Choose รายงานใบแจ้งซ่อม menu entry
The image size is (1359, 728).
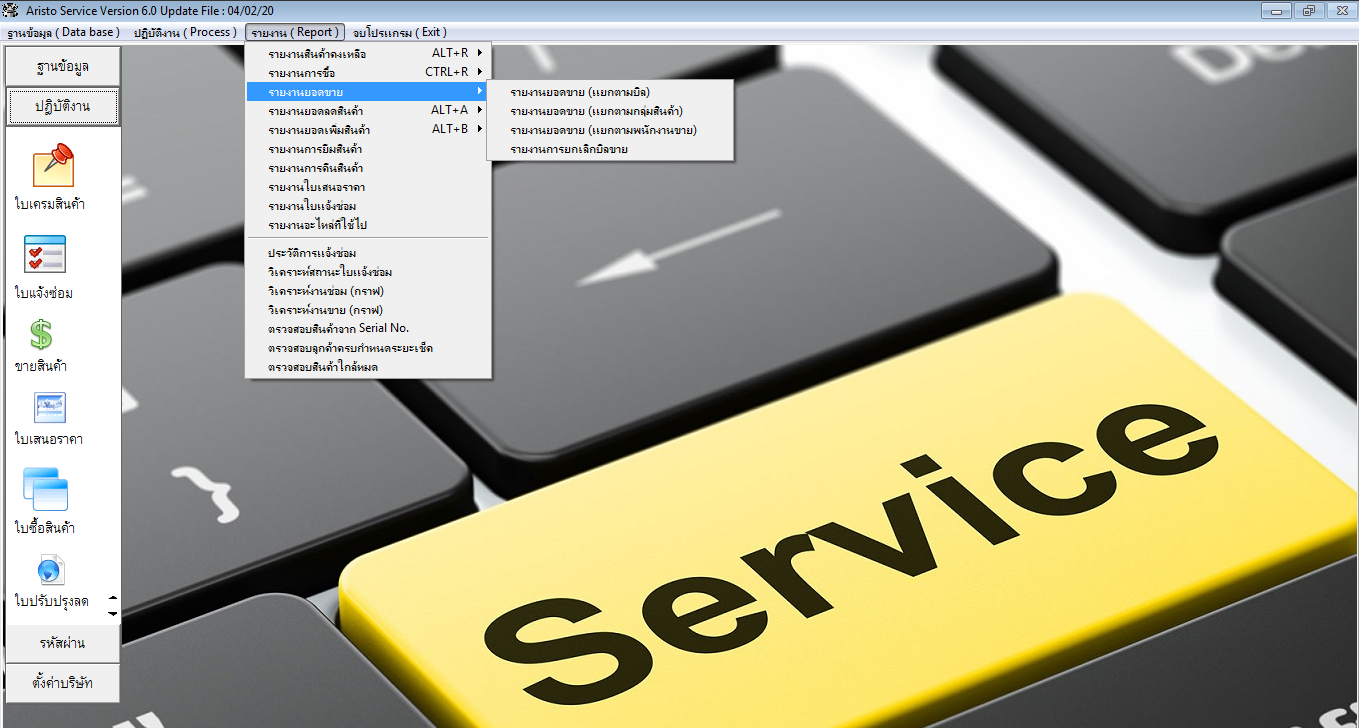click(368, 206)
